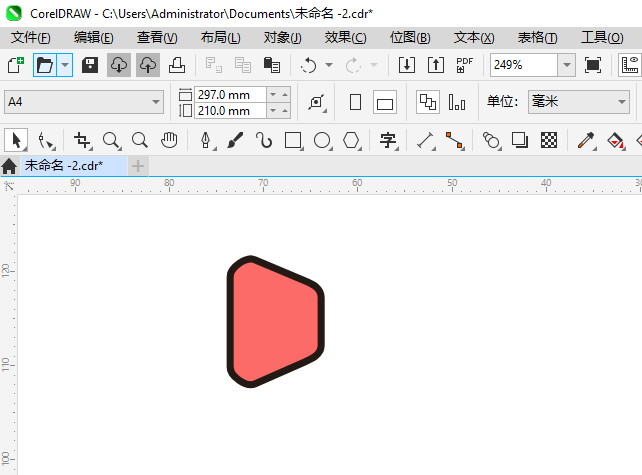The image size is (642, 475).
Task: Open the units dropdown showing 毫米
Action: (x=579, y=102)
